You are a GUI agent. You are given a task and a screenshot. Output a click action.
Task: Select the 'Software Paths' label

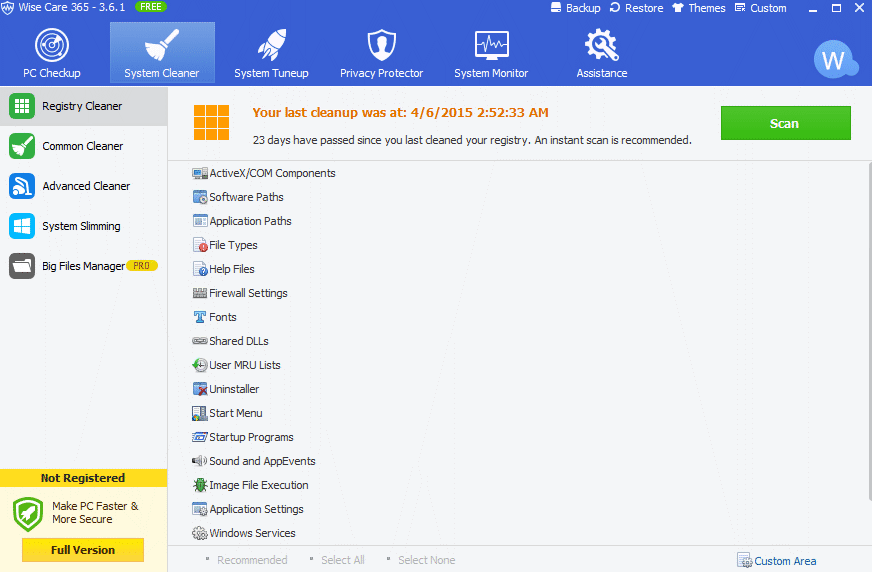pyautogui.click(x=246, y=197)
